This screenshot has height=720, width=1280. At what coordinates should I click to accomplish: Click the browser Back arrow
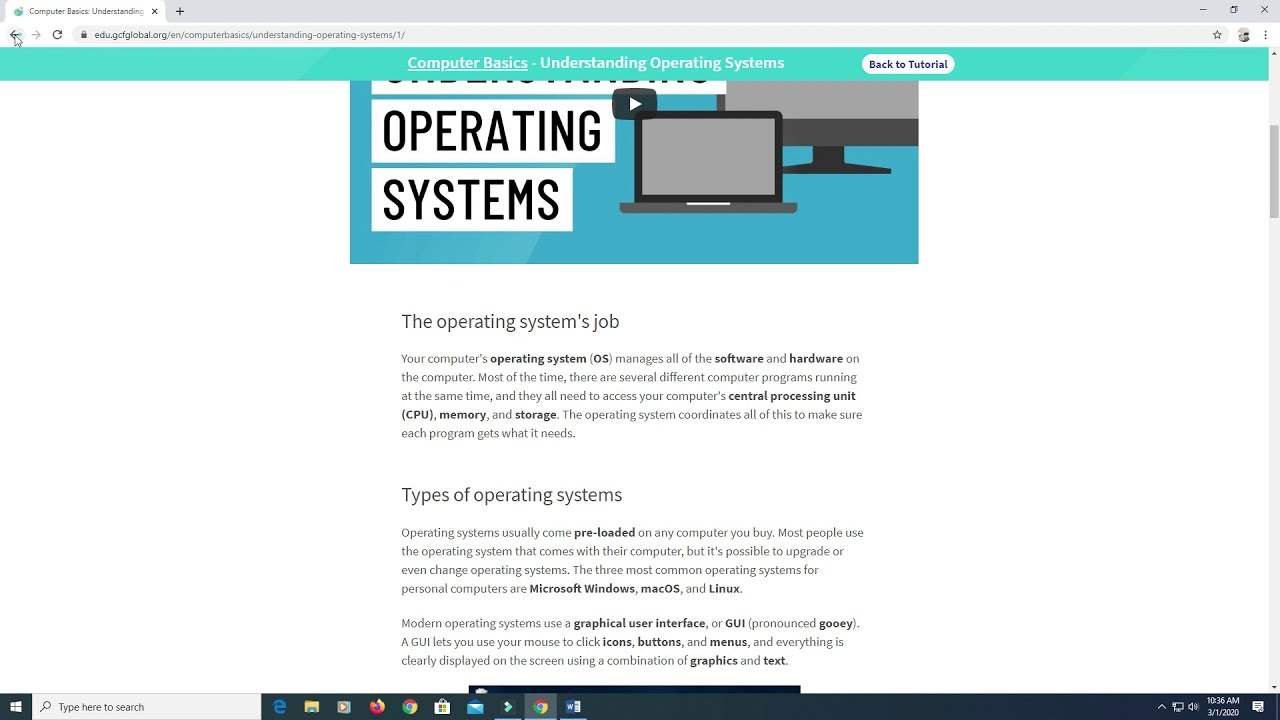(14, 35)
